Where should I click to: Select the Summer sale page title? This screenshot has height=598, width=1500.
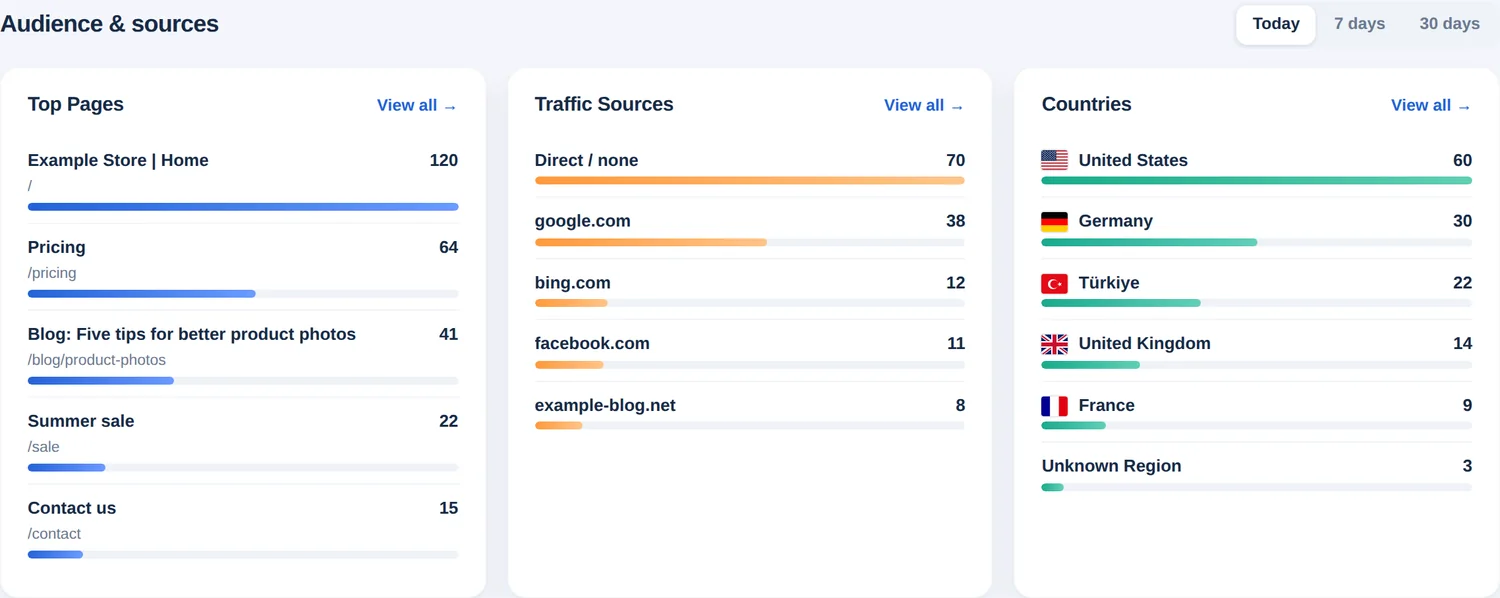[x=81, y=421]
